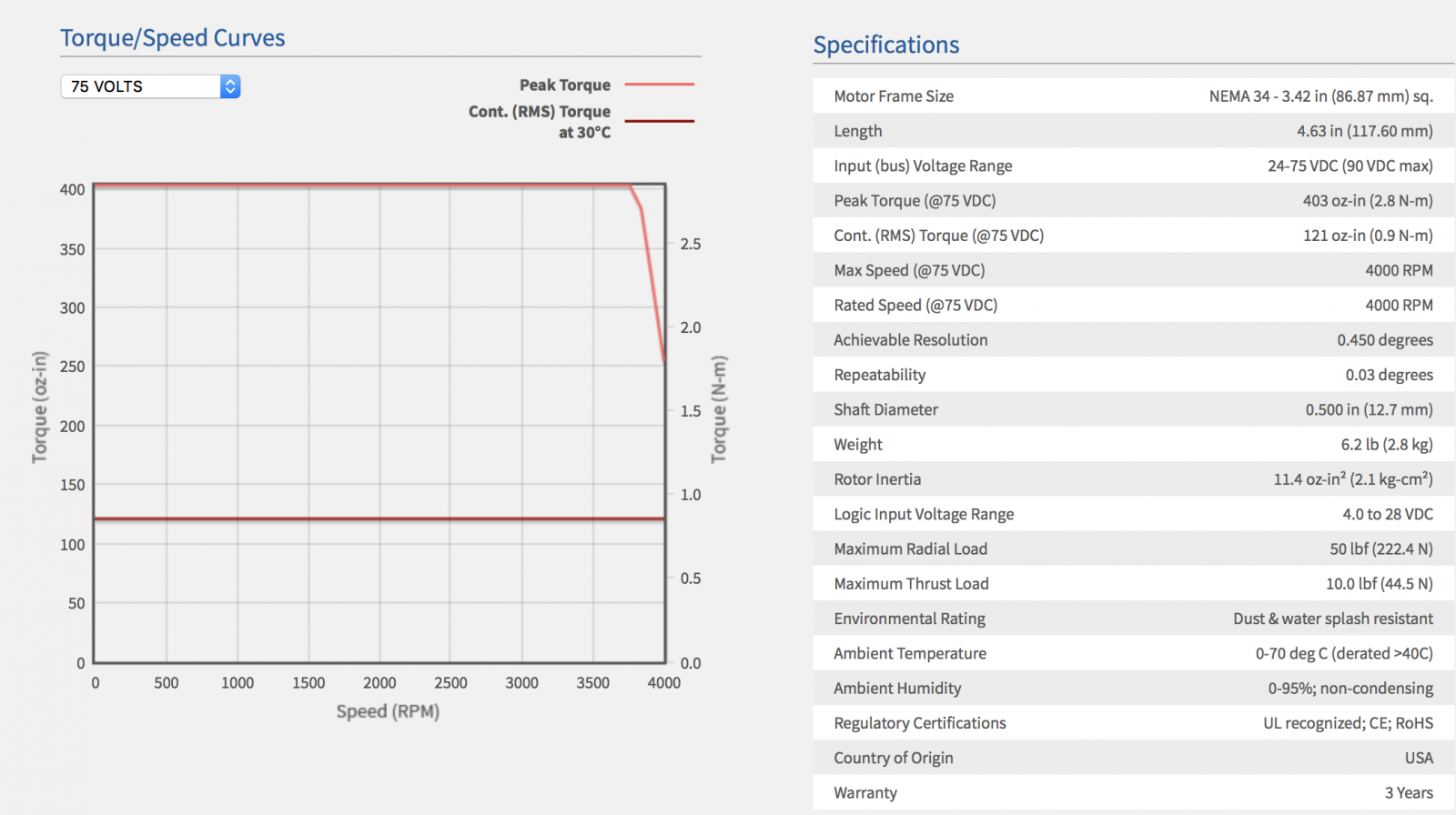Image resolution: width=1456 pixels, height=815 pixels.
Task: Click the Torque (N-m) right axis label
Action: (719, 409)
